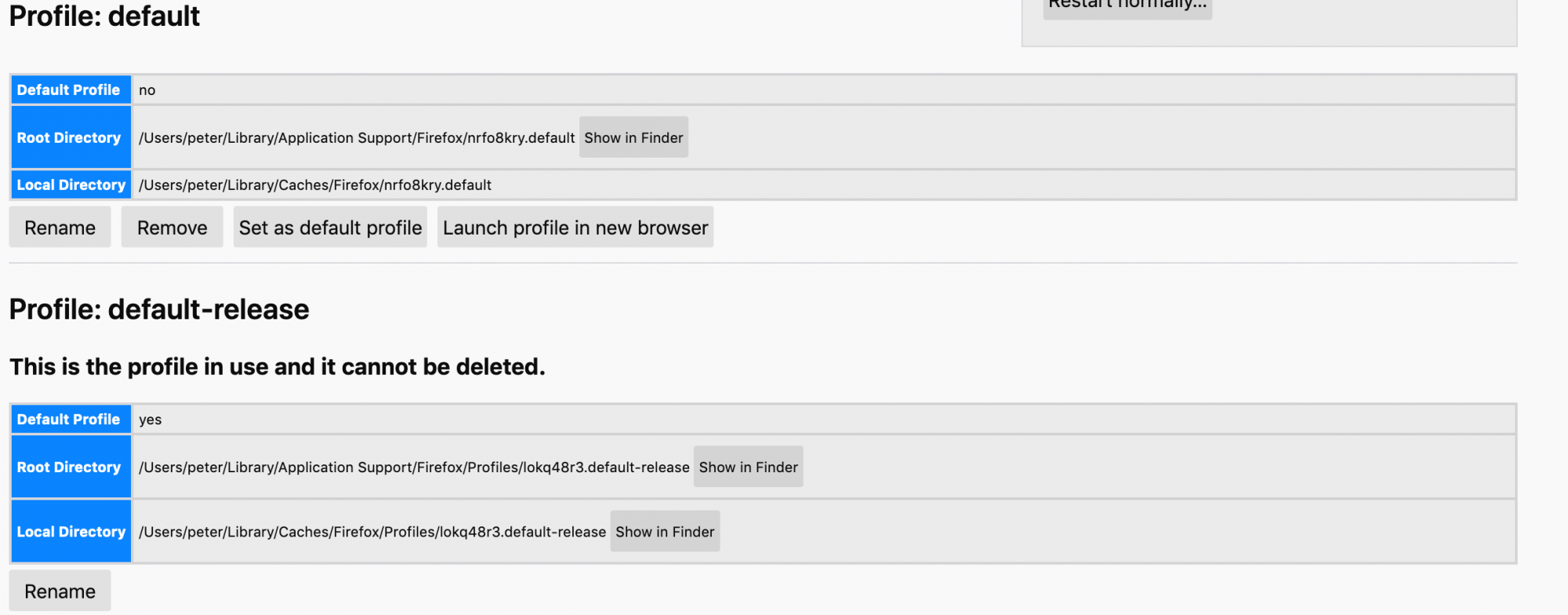1568x615 pixels.
Task: Remove the default profile
Action: pyautogui.click(x=172, y=227)
